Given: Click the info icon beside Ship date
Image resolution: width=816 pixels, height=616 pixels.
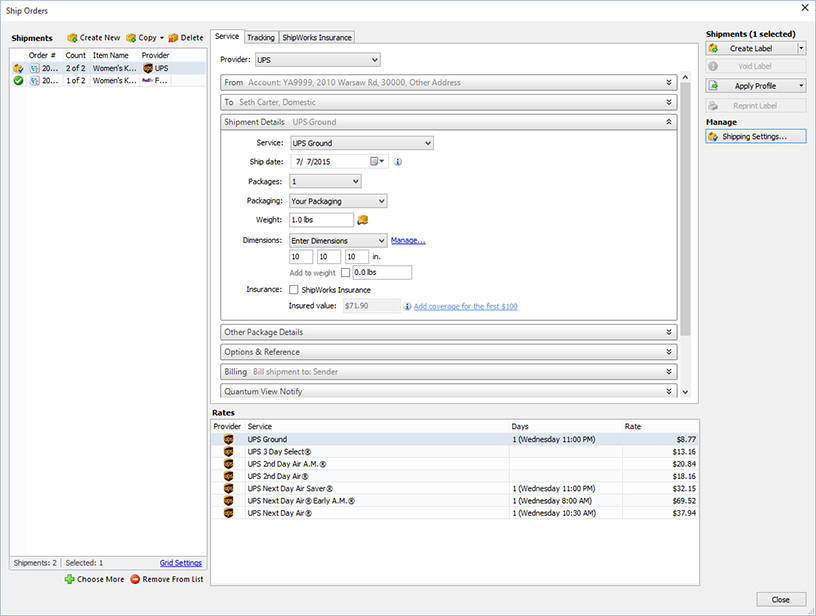Looking at the screenshot, I should point(398,162).
